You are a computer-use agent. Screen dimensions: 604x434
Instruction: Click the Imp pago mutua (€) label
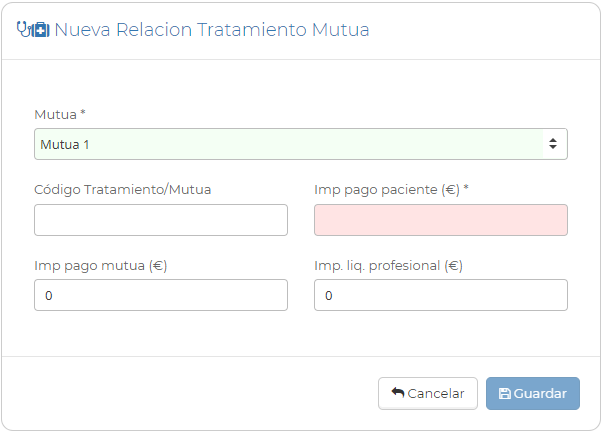click(100, 265)
